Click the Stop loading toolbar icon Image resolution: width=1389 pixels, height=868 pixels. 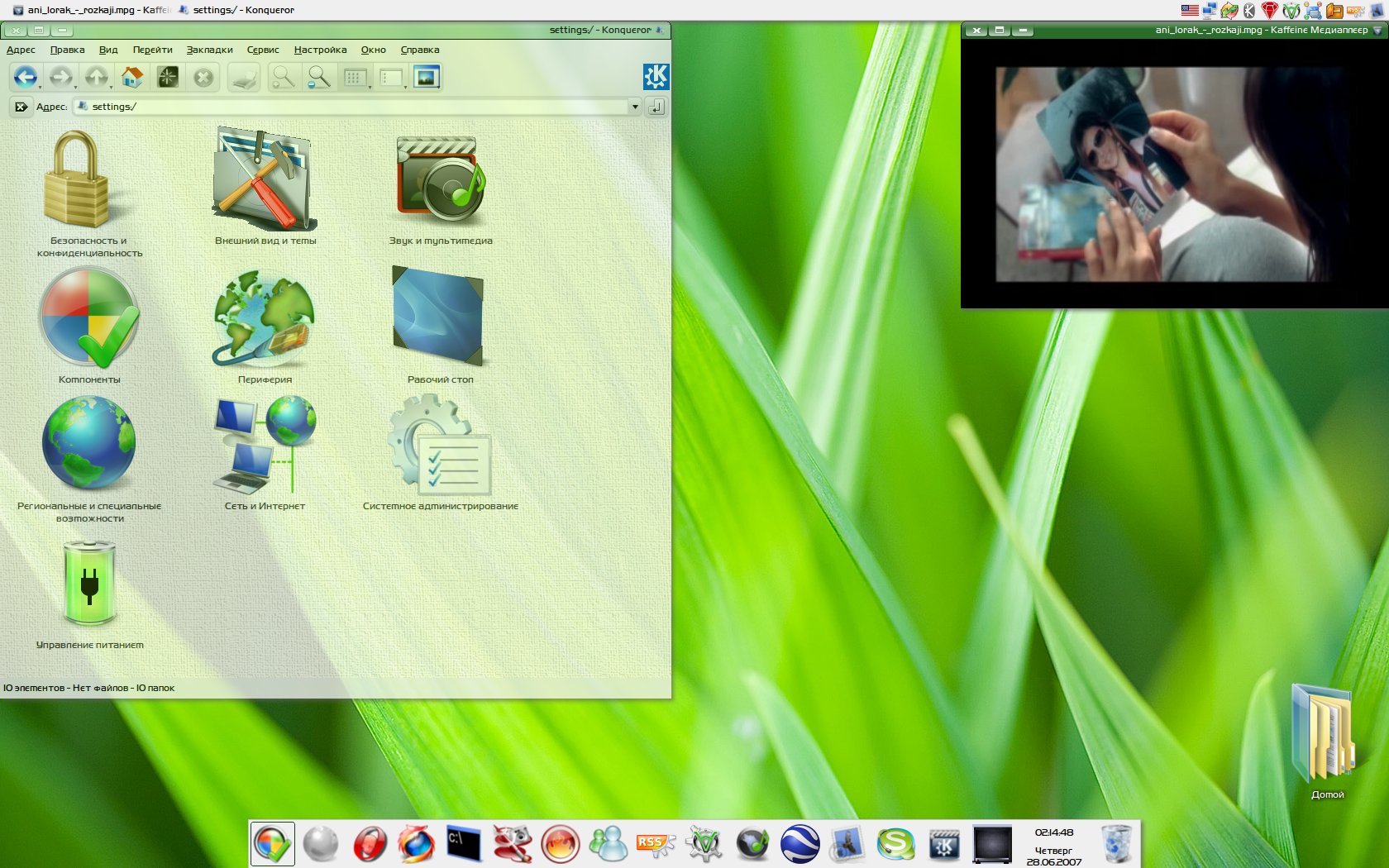203,77
